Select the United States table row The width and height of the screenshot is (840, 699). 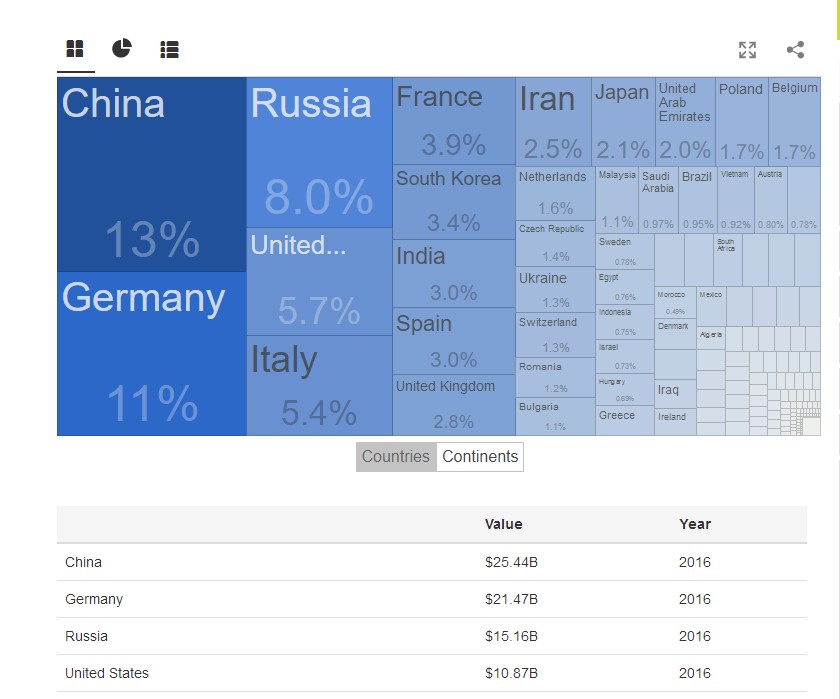pos(431,673)
